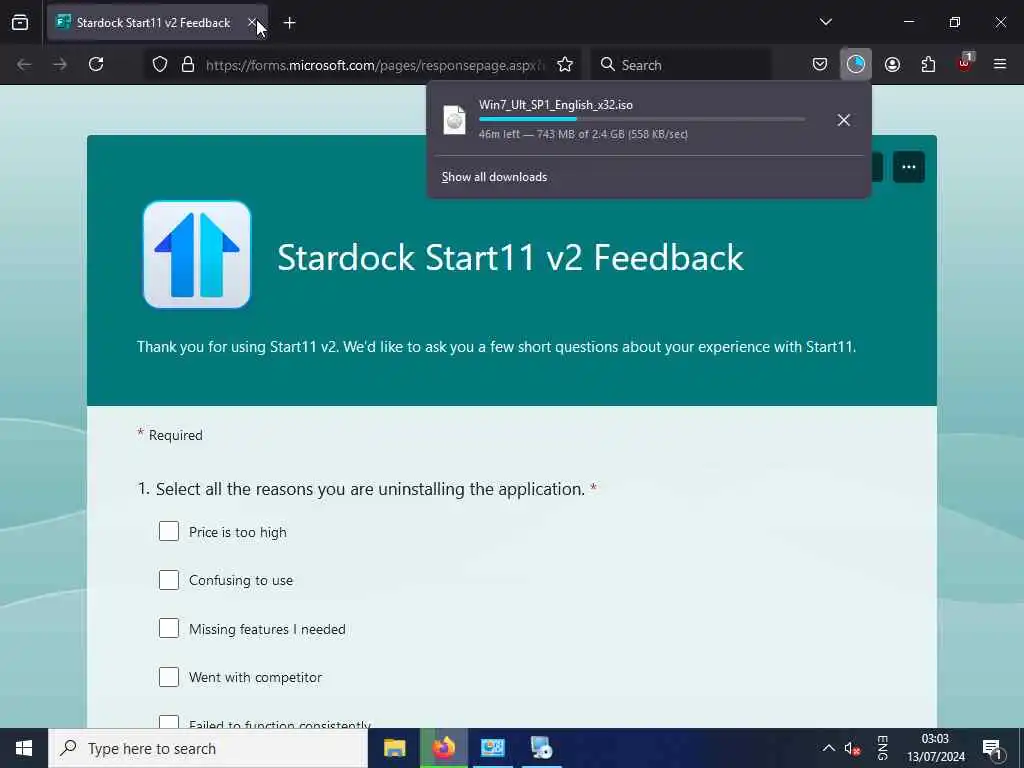The image size is (1024, 768).
Task: Open the Pocket save icon
Action: (x=820, y=64)
